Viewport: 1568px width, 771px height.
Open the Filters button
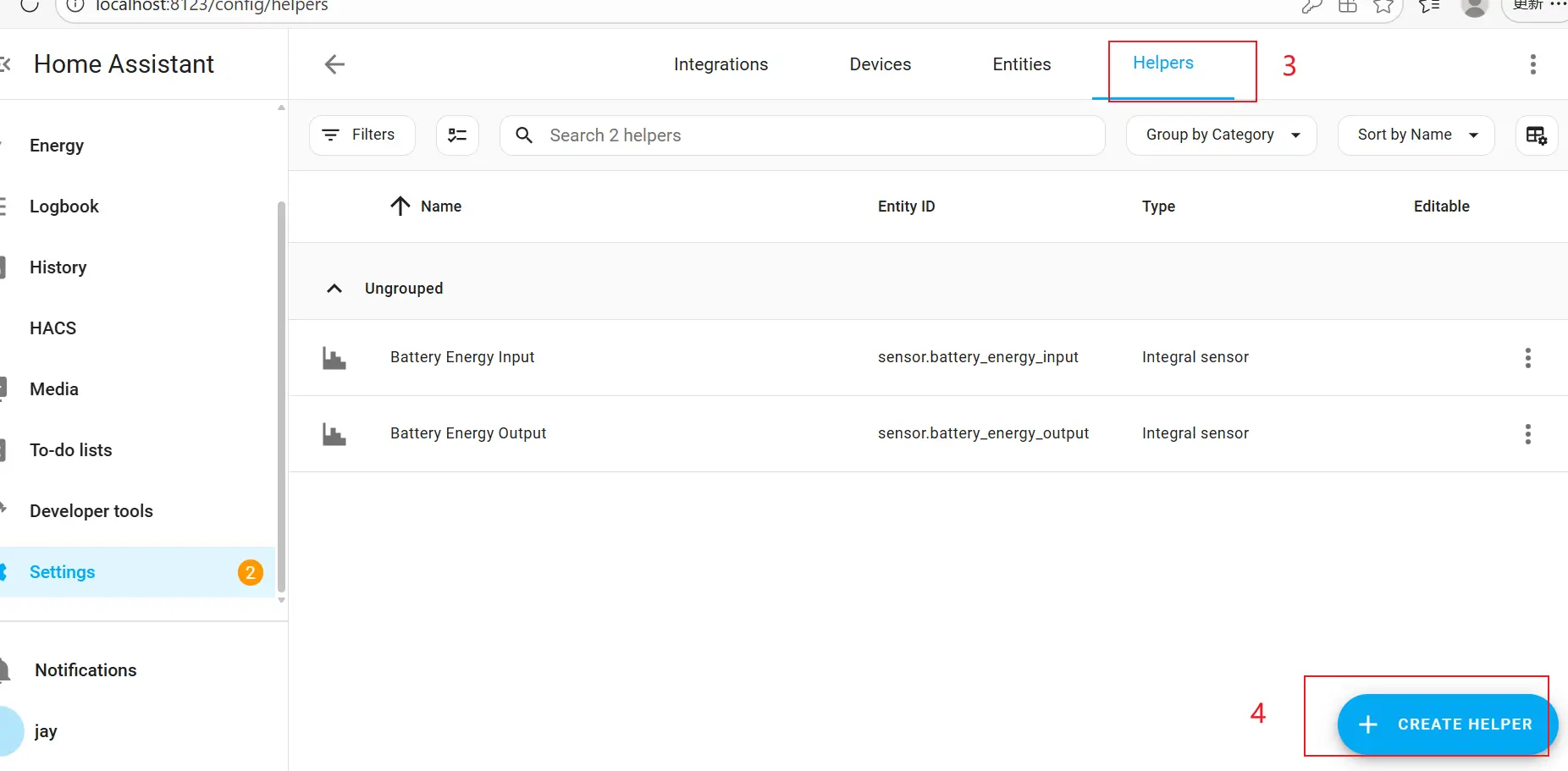tap(362, 135)
